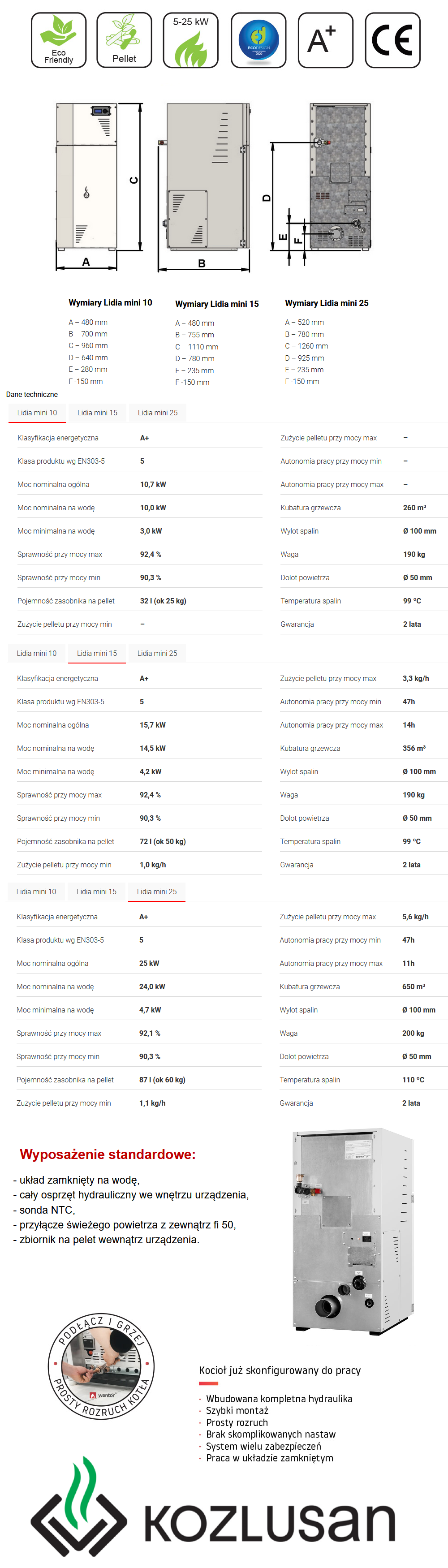Click the 'B – 700 mm' dimension line

pos(88,334)
